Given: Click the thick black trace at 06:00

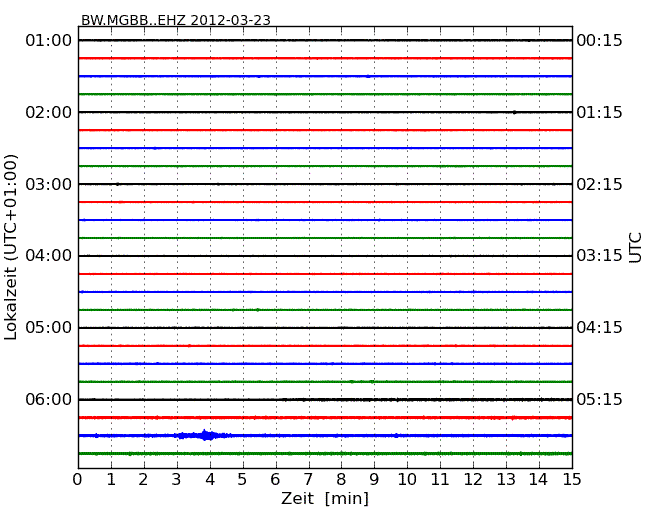Looking at the screenshot, I should 325,399.
